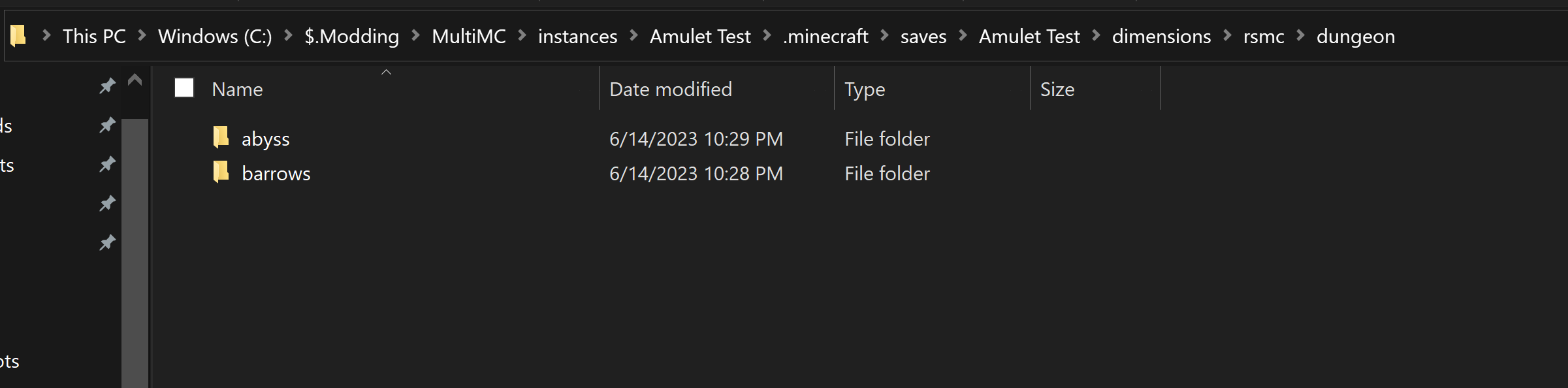
Task: Toggle the Name column sort arrow
Action: coord(387,71)
